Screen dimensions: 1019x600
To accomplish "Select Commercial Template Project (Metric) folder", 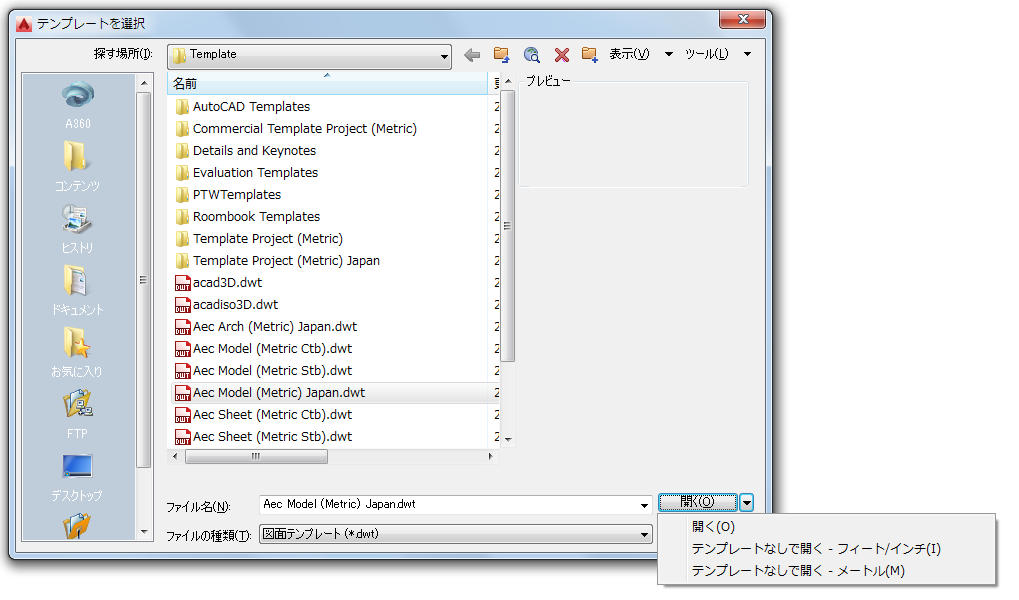I will [x=305, y=129].
